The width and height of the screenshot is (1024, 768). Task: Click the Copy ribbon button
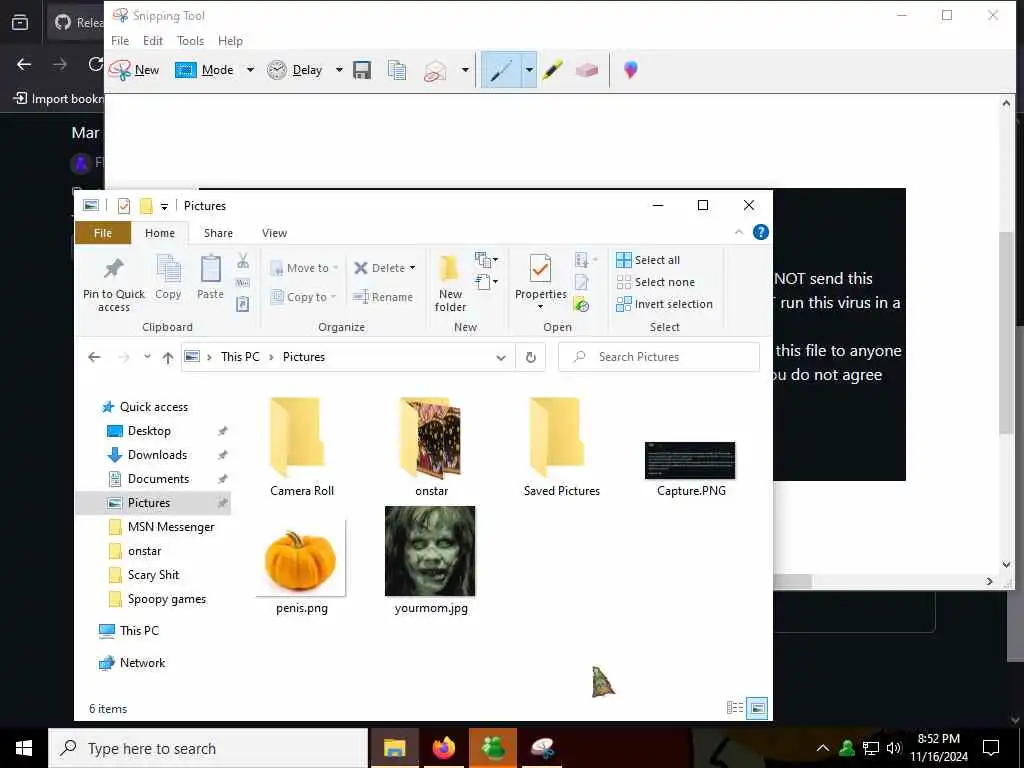click(x=168, y=278)
